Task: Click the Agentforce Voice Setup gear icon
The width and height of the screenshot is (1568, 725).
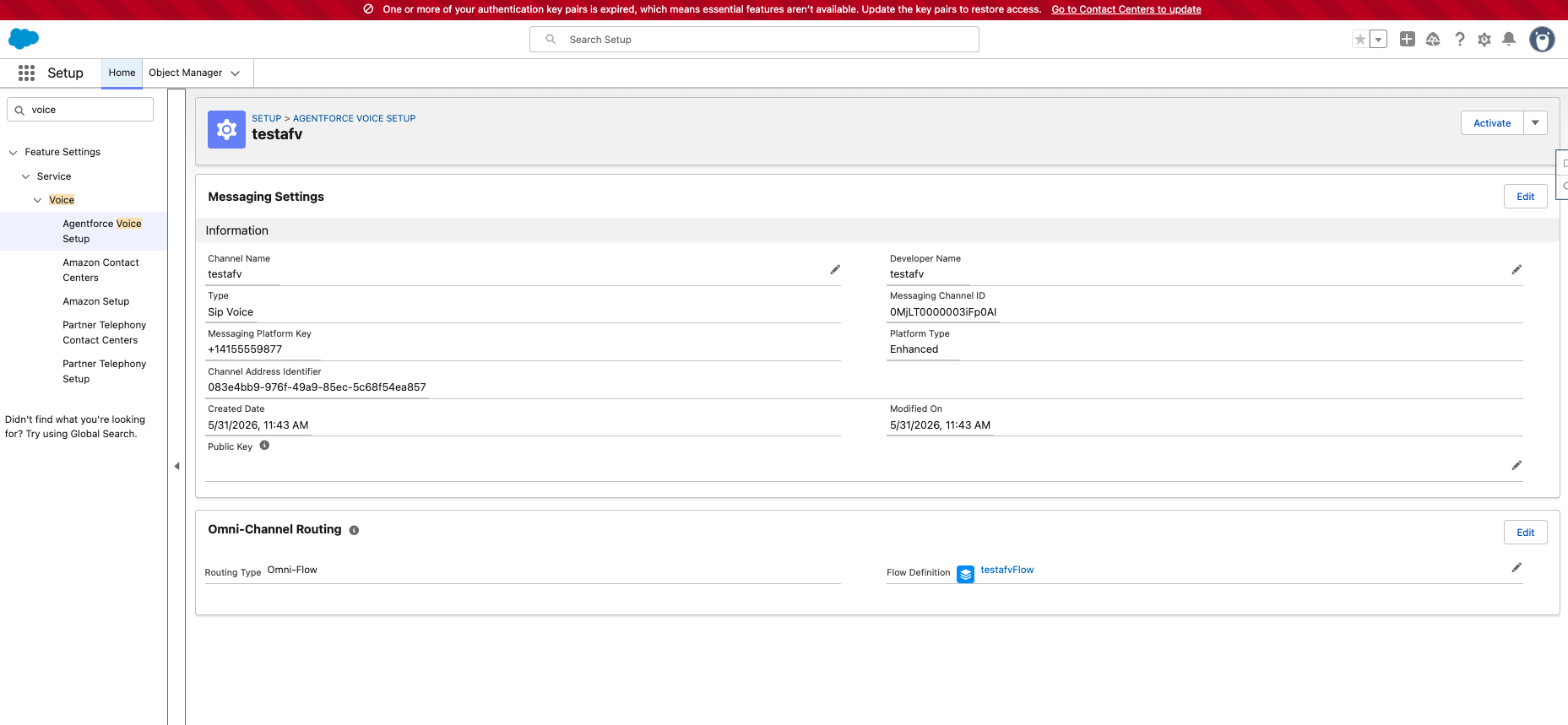Action: coord(226,129)
